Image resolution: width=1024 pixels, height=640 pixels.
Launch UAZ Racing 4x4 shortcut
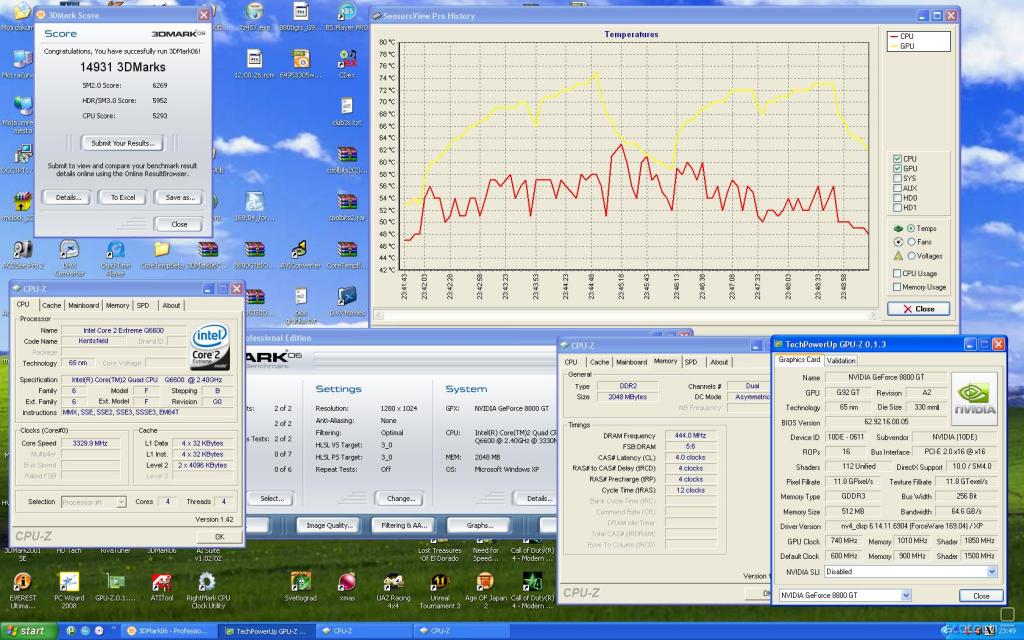coord(393,590)
